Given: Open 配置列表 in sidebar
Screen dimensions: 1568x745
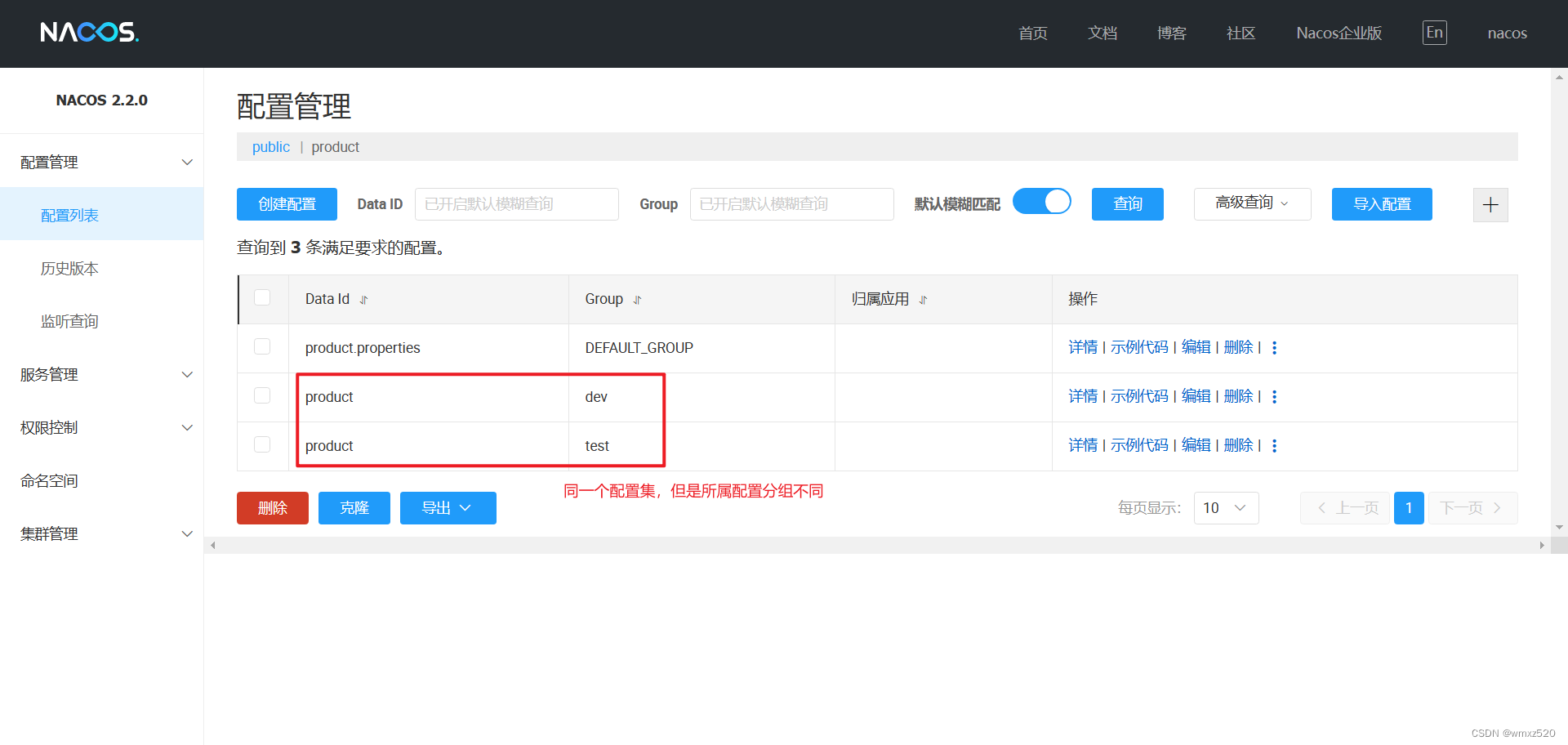Looking at the screenshot, I should point(101,215).
